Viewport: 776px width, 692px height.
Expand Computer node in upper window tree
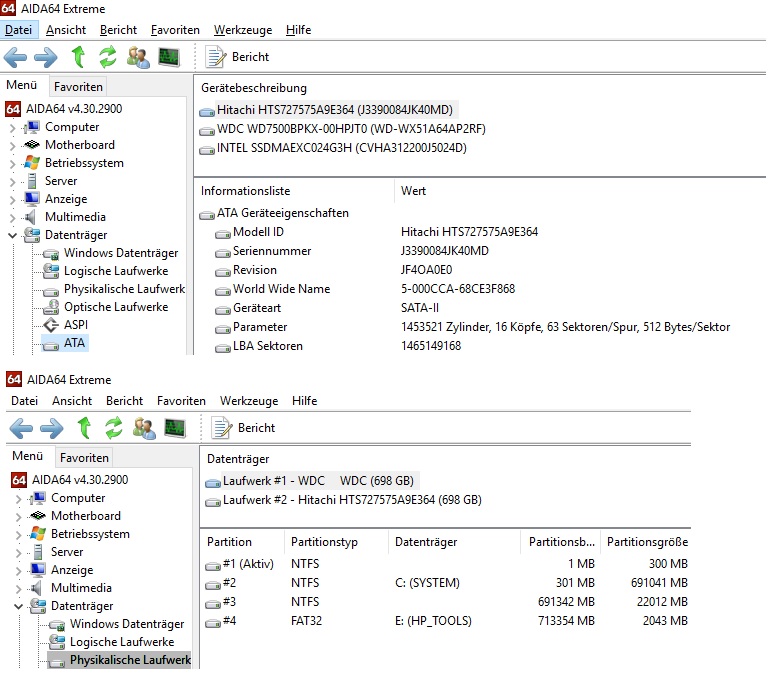coord(12,128)
